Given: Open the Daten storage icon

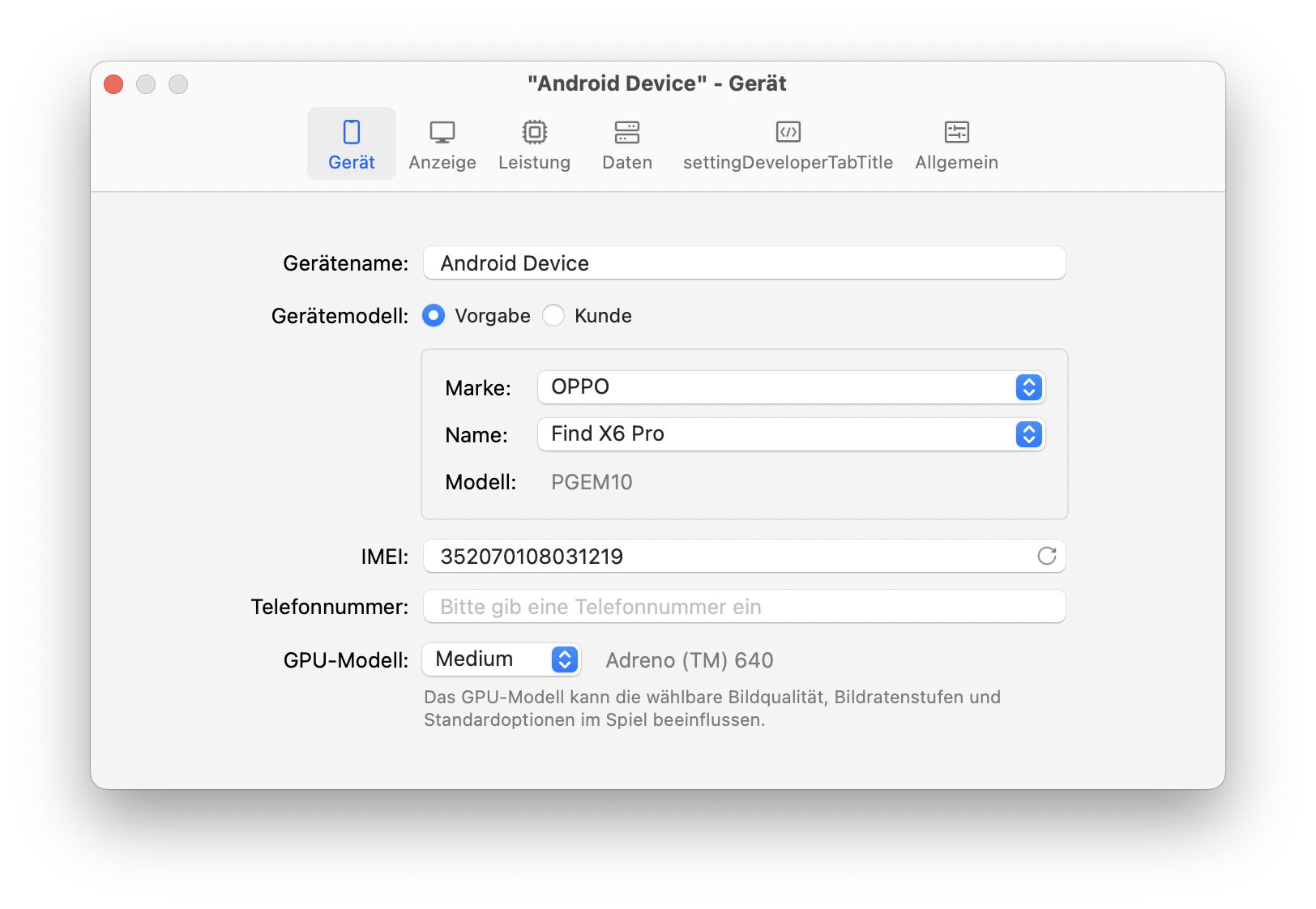Looking at the screenshot, I should [626, 132].
